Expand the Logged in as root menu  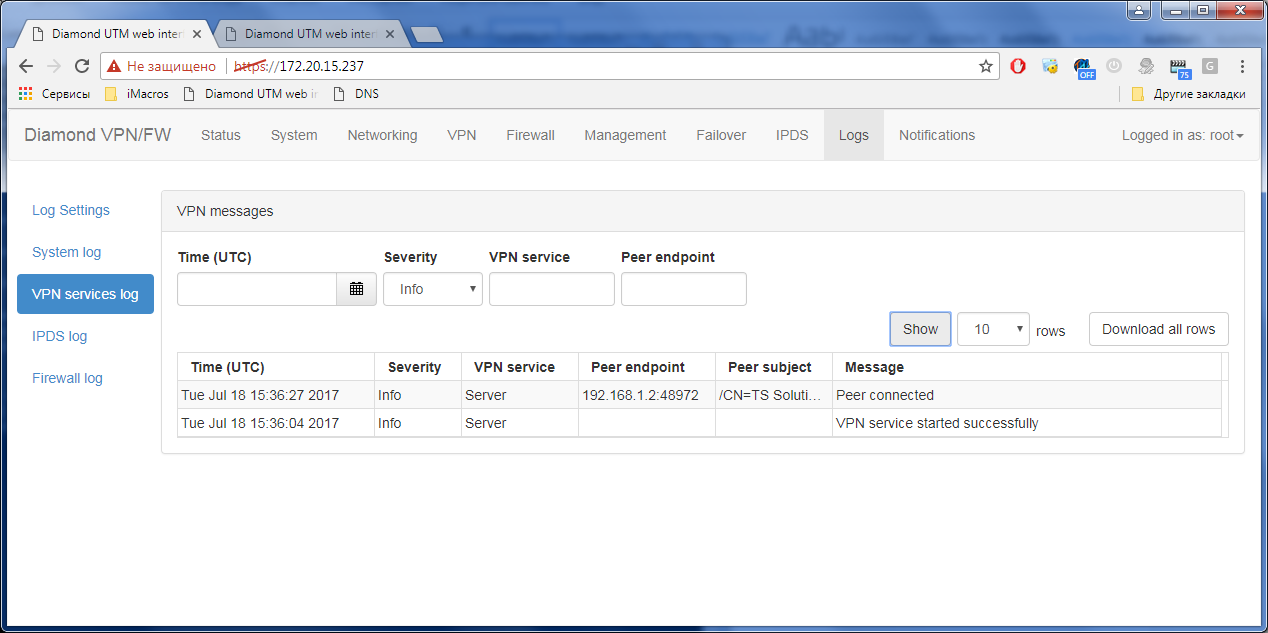click(1182, 135)
